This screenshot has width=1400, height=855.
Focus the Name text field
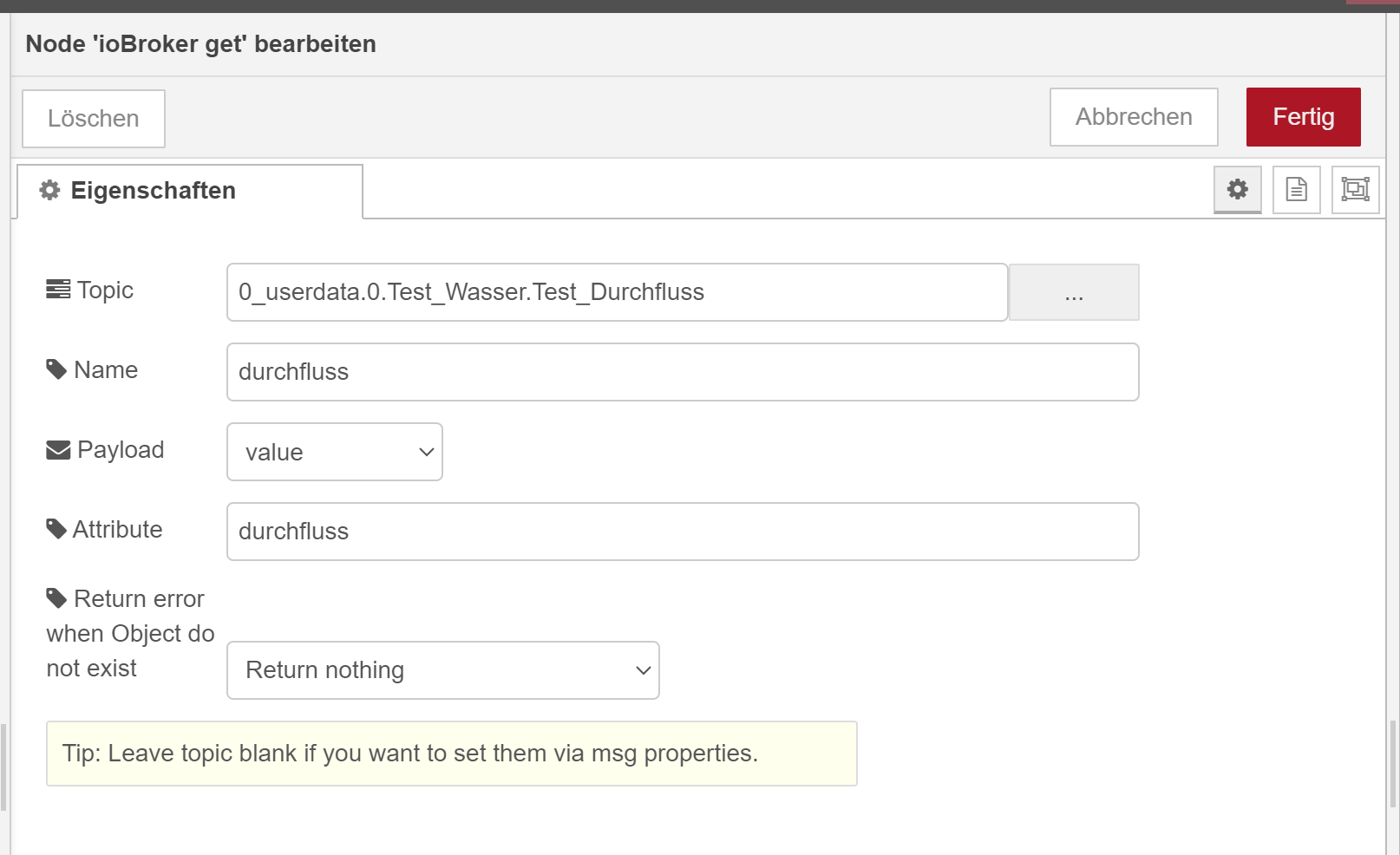tap(682, 372)
